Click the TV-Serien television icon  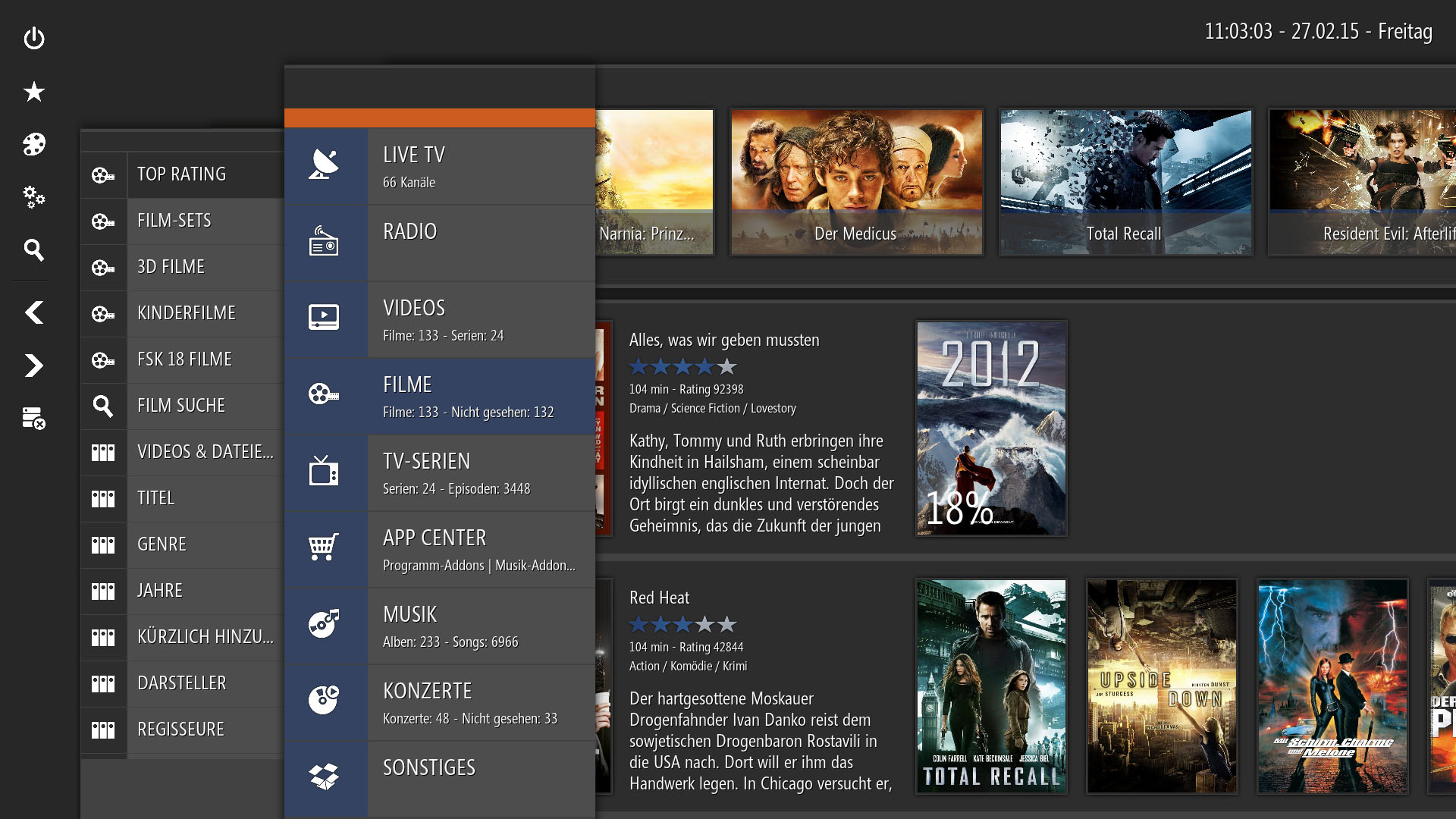[x=324, y=470]
